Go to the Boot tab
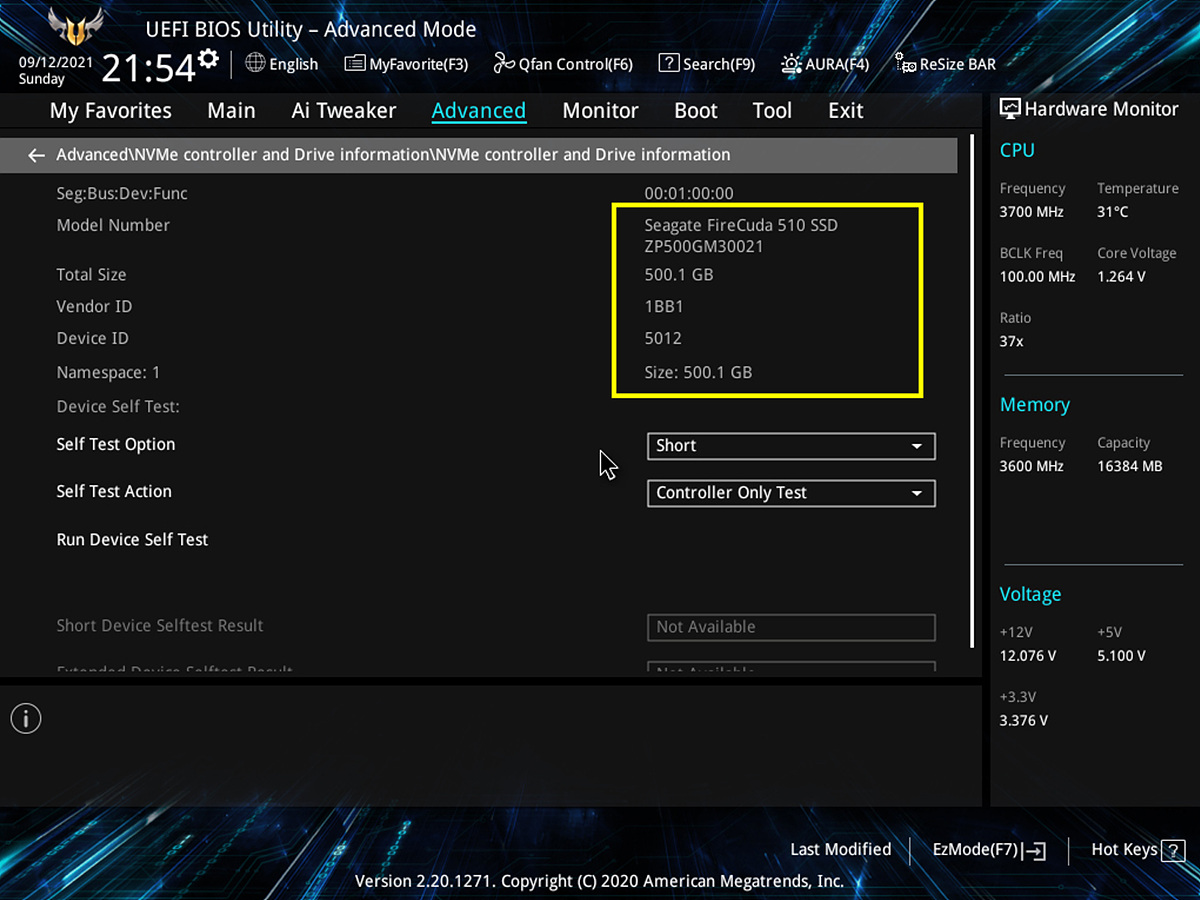Screen dimensions: 1200x900 click(696, 111)
